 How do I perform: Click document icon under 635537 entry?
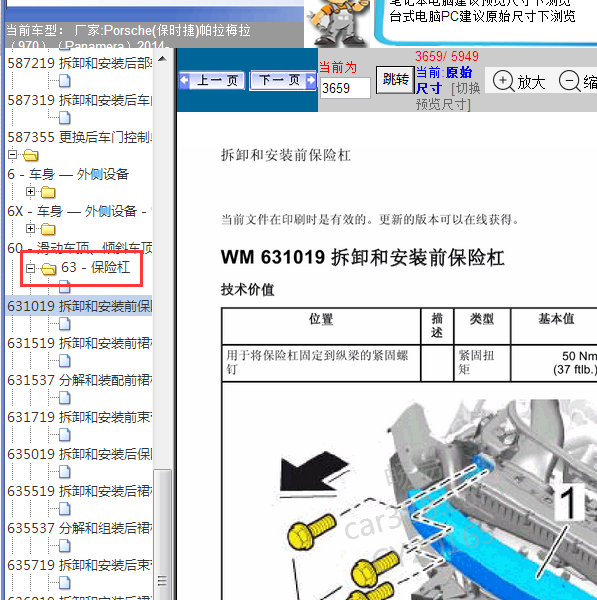[65, 546]
